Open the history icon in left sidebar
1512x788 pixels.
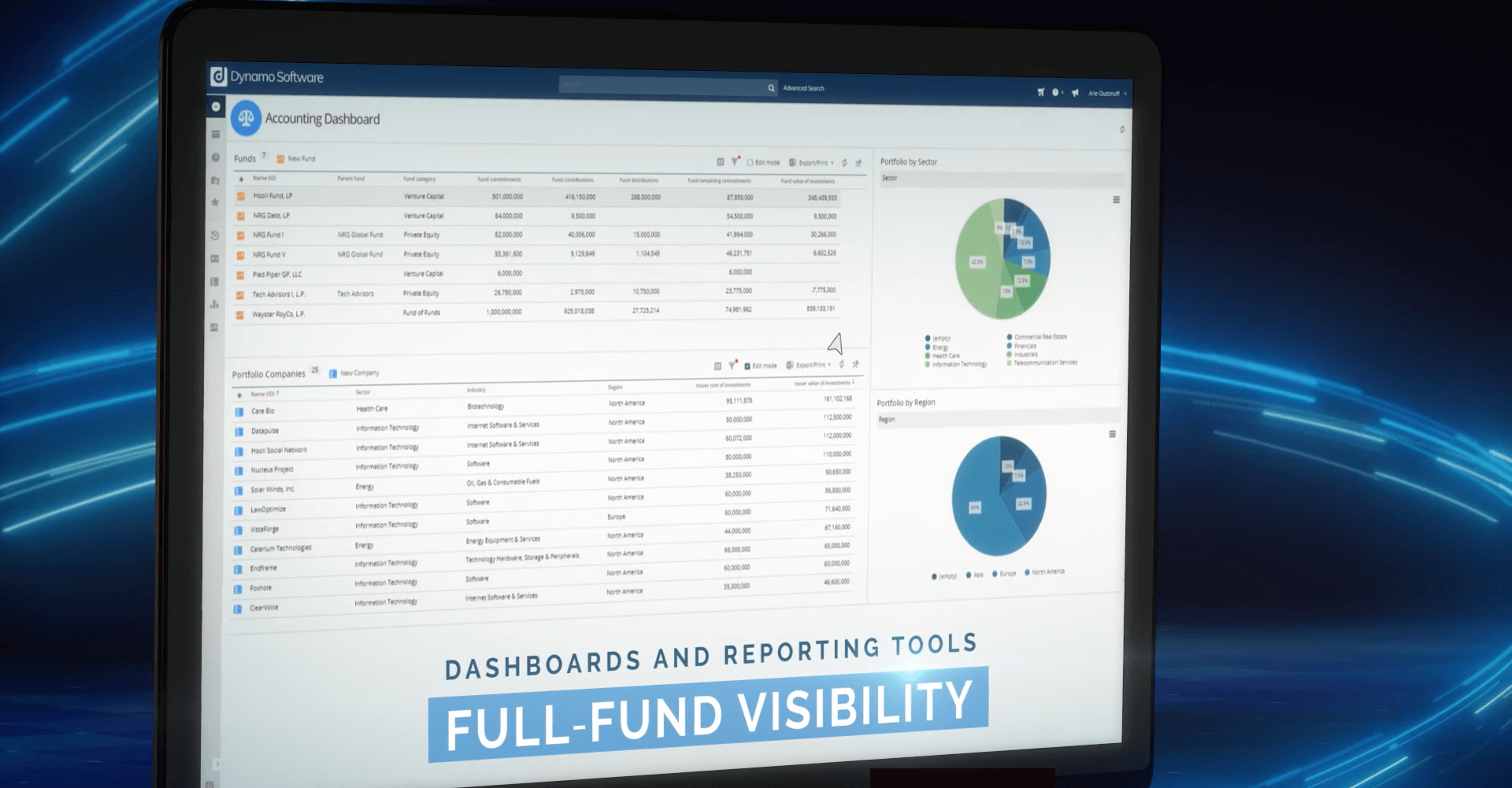(x=214, y=235)
